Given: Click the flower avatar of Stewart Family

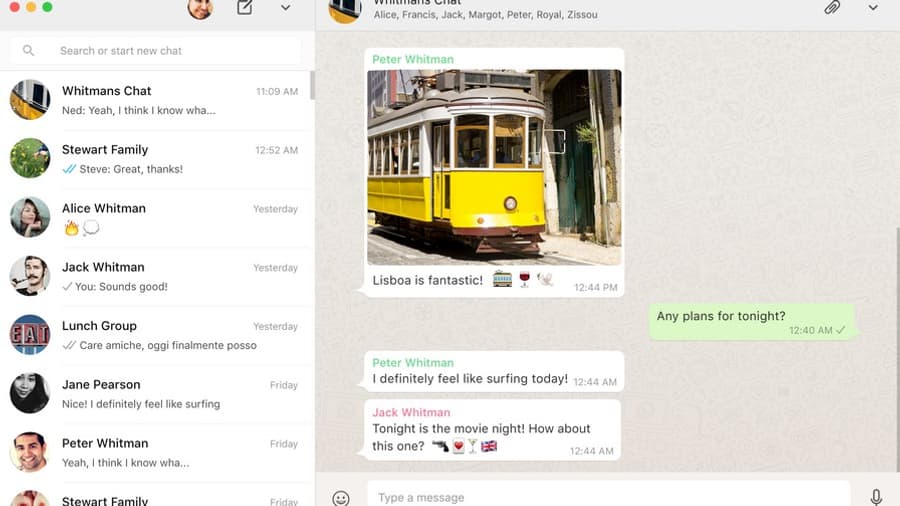Looking at the screenshot, I should click(30, 158).
